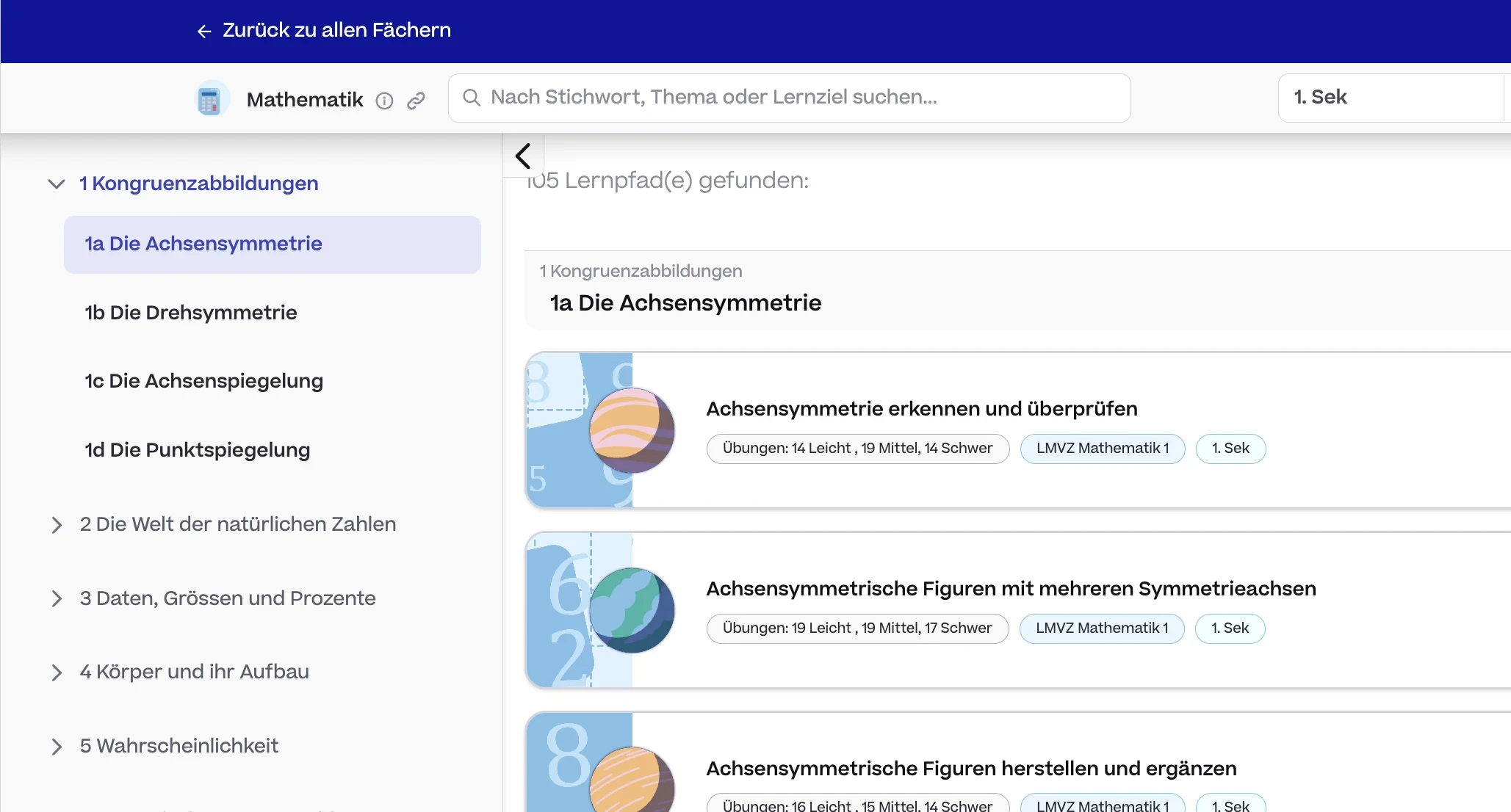Select 1a Die Achsensymmetrie in sidebar

(273, 244)
